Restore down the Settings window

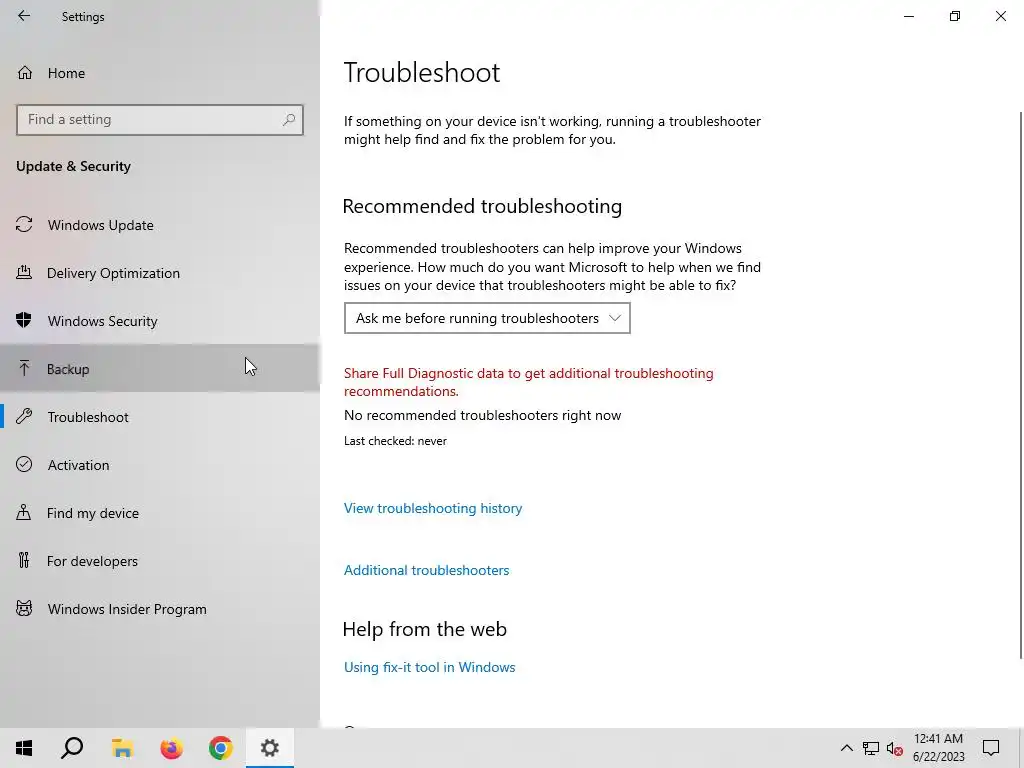tap(955, 16)
